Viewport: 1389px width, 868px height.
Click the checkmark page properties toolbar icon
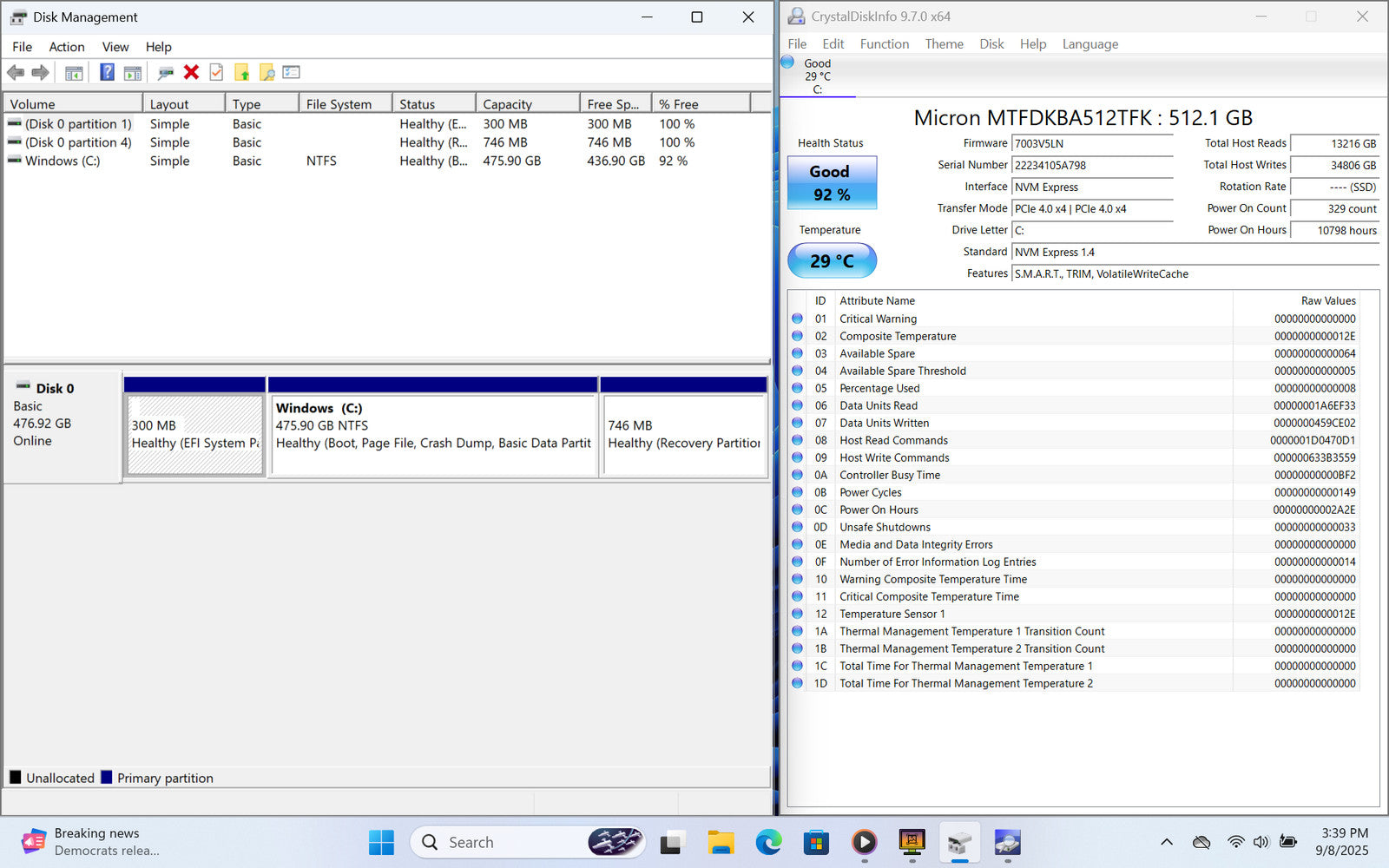216,73
